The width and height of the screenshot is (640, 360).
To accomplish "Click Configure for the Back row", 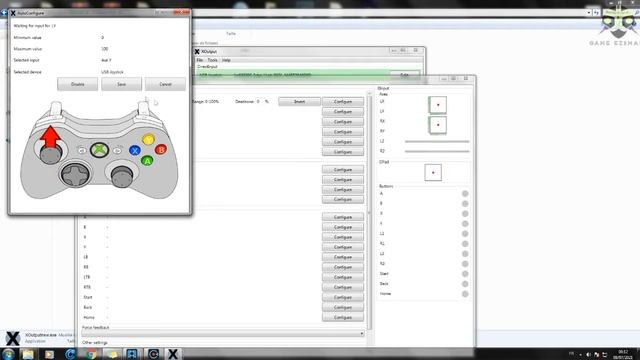I will [343, 307].
